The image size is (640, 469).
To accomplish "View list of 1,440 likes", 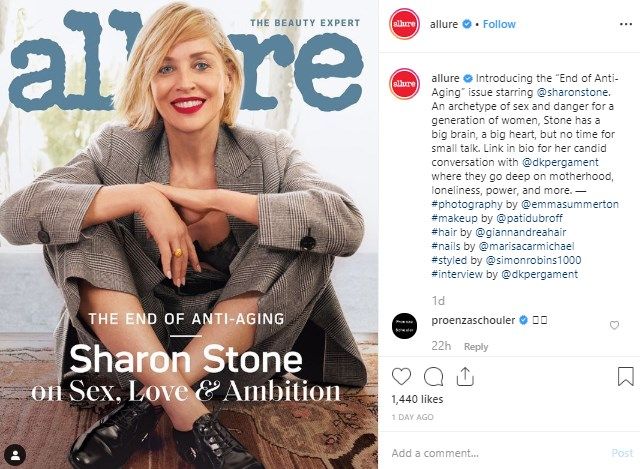I will [x=417, y=399].
